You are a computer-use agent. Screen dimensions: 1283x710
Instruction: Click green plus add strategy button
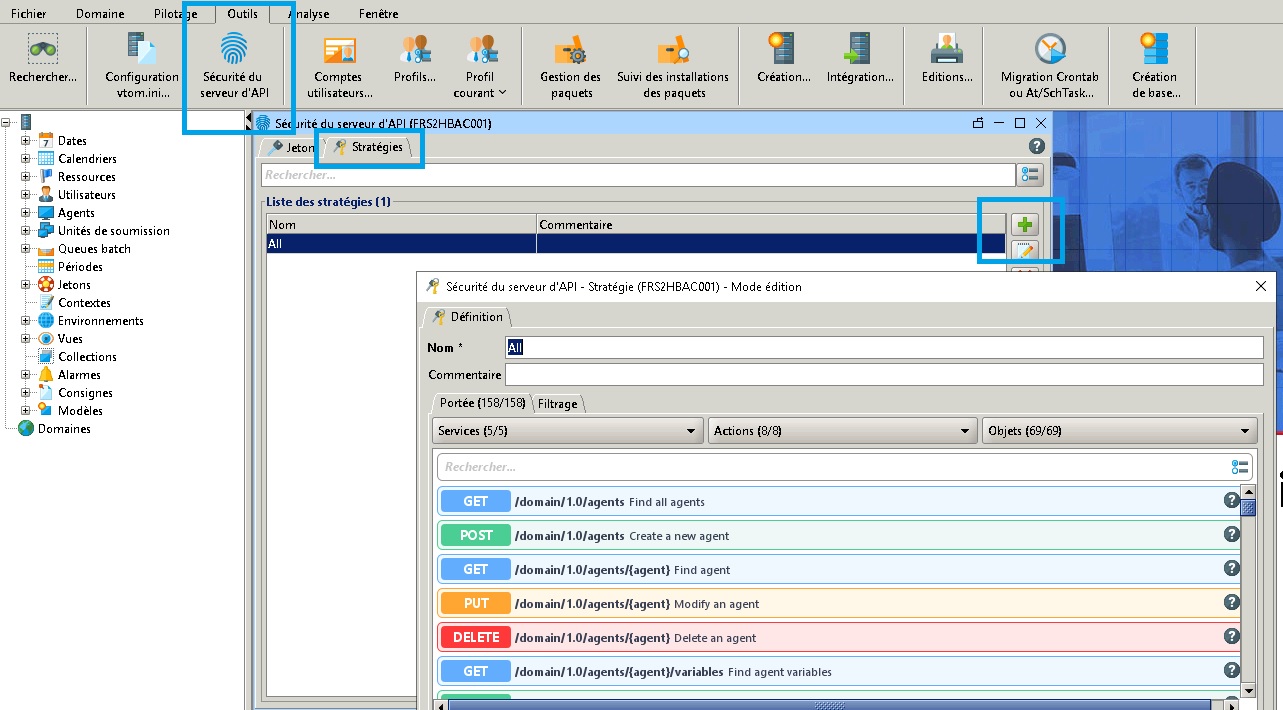(x=1025, y=224)
